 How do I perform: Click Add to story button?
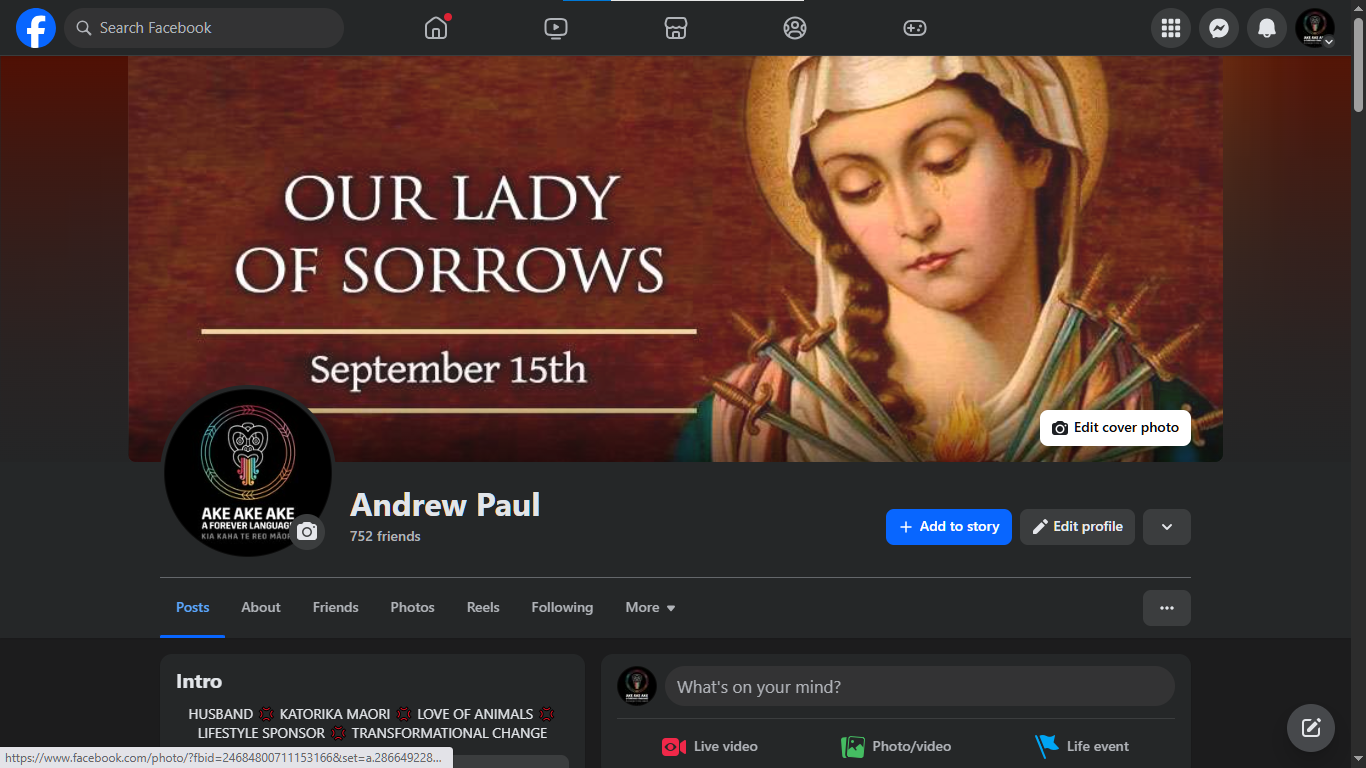point(949,527)
